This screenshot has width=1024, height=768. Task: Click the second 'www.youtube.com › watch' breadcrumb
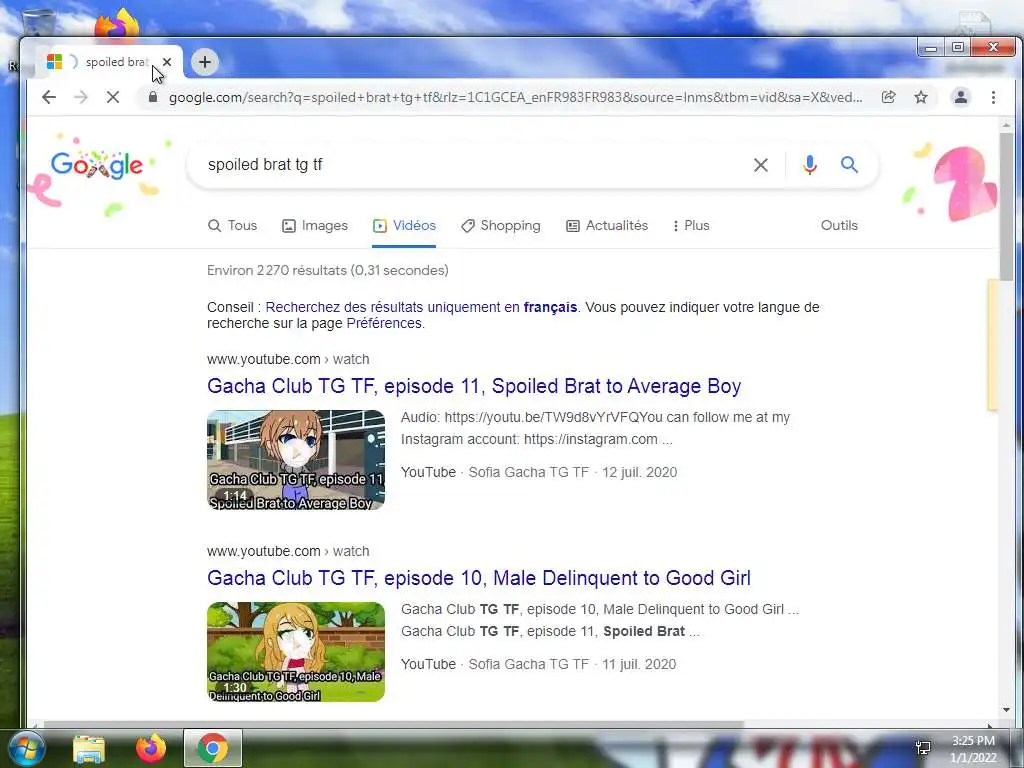tap(288, 551)
